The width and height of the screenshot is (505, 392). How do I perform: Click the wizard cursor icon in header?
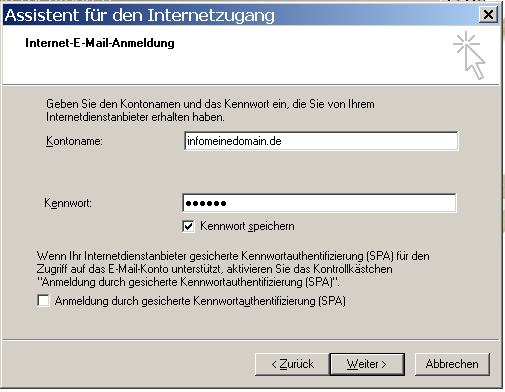click(x=470, y=56)
